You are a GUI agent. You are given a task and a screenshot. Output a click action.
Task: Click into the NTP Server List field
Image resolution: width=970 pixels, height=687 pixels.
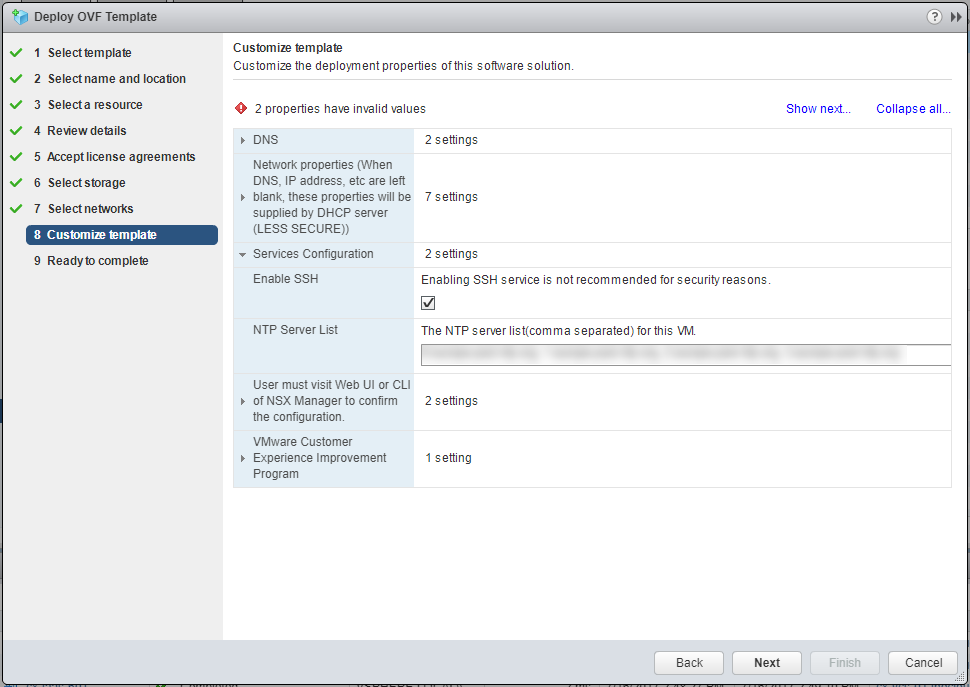(x=685, y=355)
